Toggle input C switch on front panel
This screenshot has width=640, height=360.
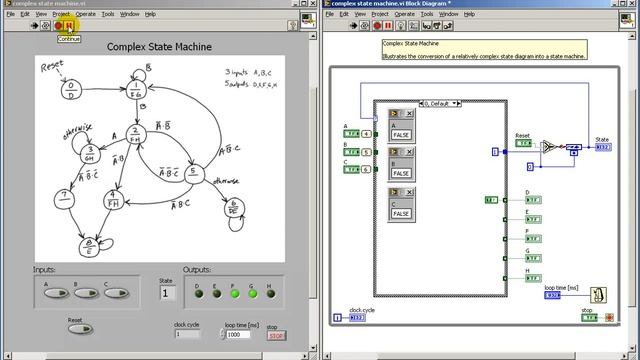pyautogui.click(x=116, y=293)
